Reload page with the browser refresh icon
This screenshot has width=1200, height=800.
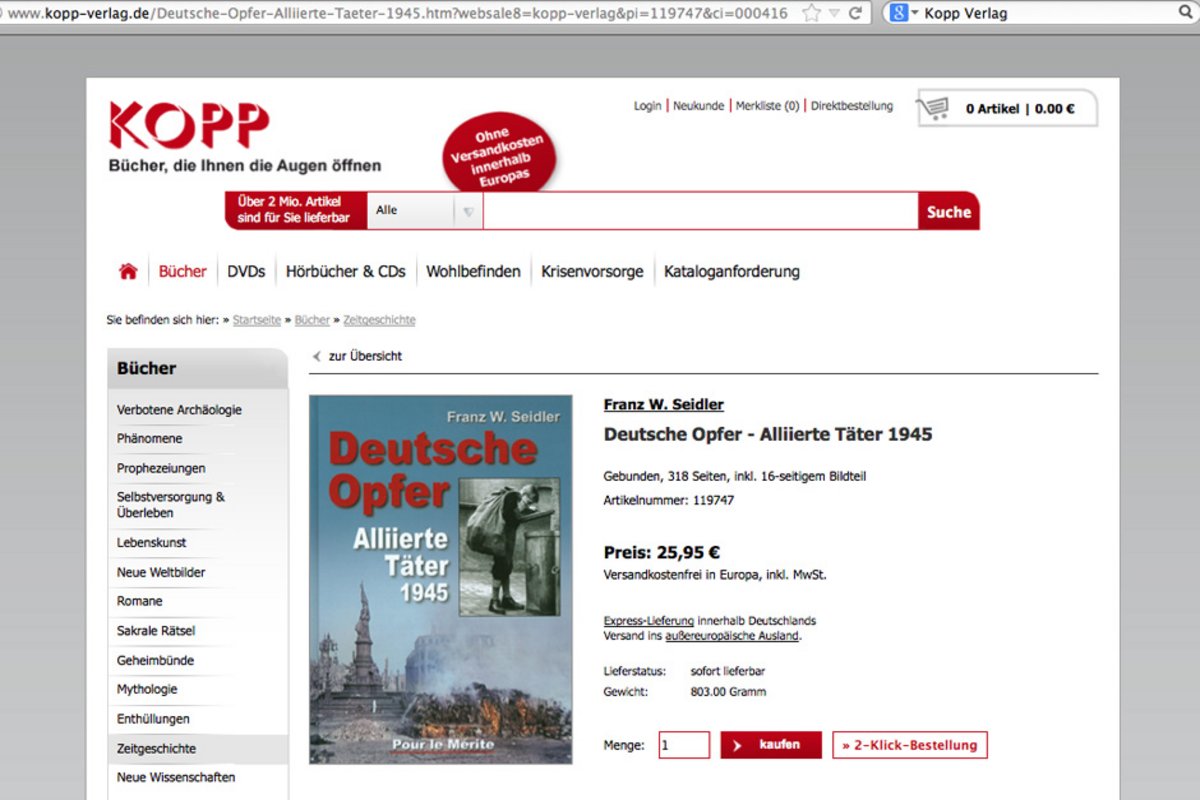[856, 13]
